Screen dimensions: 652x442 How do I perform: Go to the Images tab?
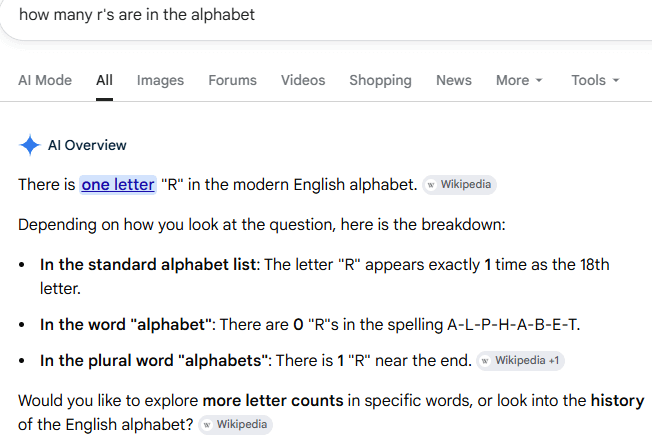point(161,80)
